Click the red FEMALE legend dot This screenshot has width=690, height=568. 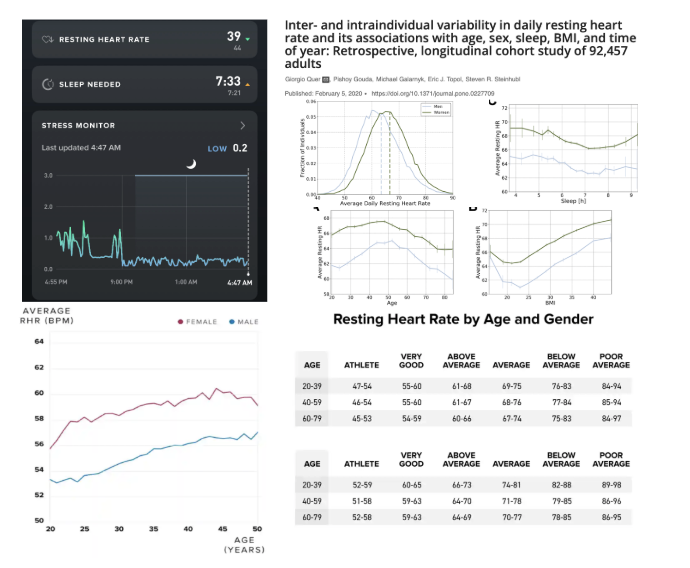pos(181,322)
